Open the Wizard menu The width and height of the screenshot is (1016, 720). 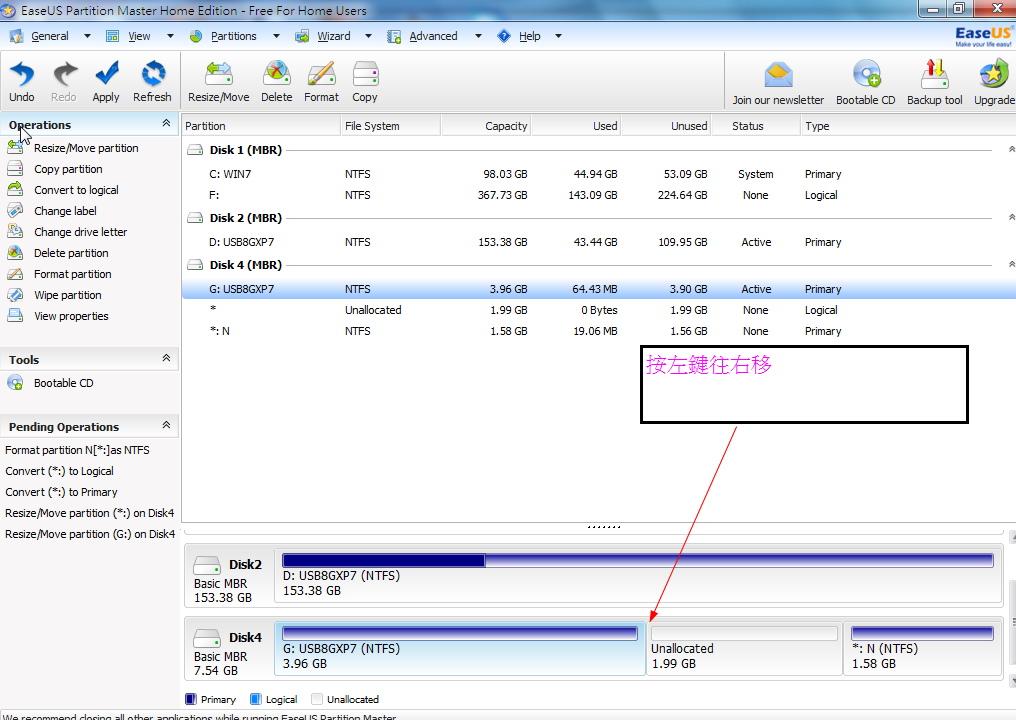[334, 36]
